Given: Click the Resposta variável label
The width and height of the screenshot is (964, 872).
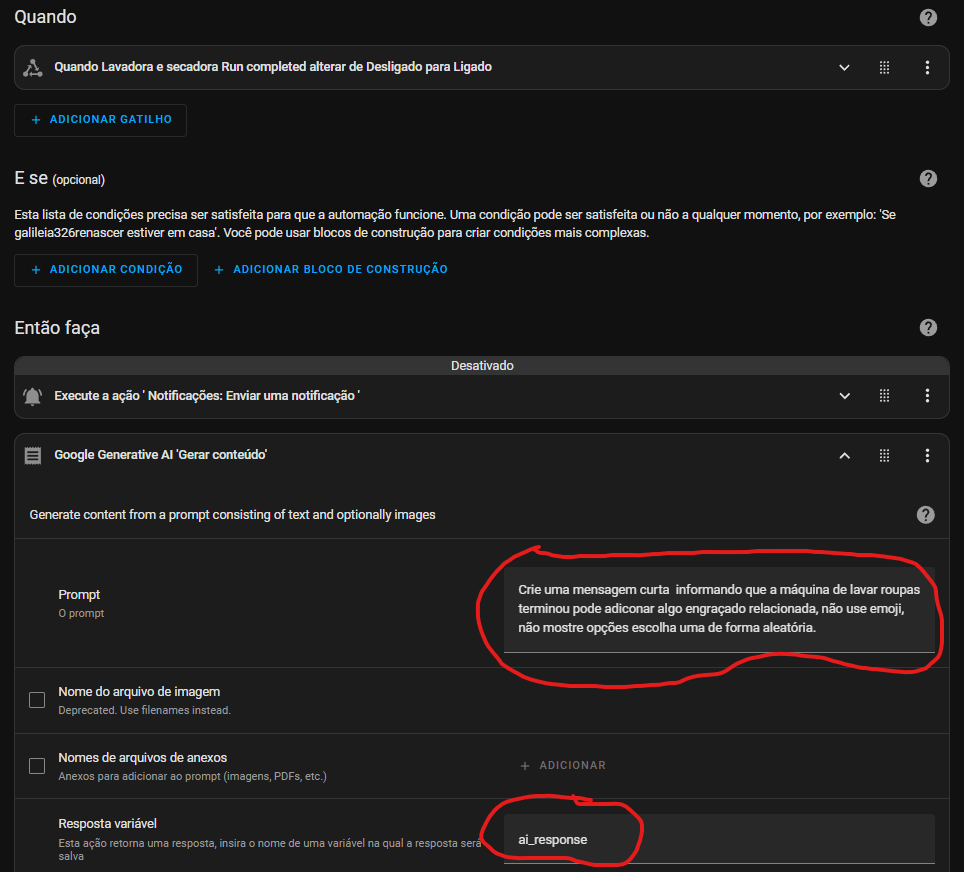Looking at the screenshot, I should [108, 824].
